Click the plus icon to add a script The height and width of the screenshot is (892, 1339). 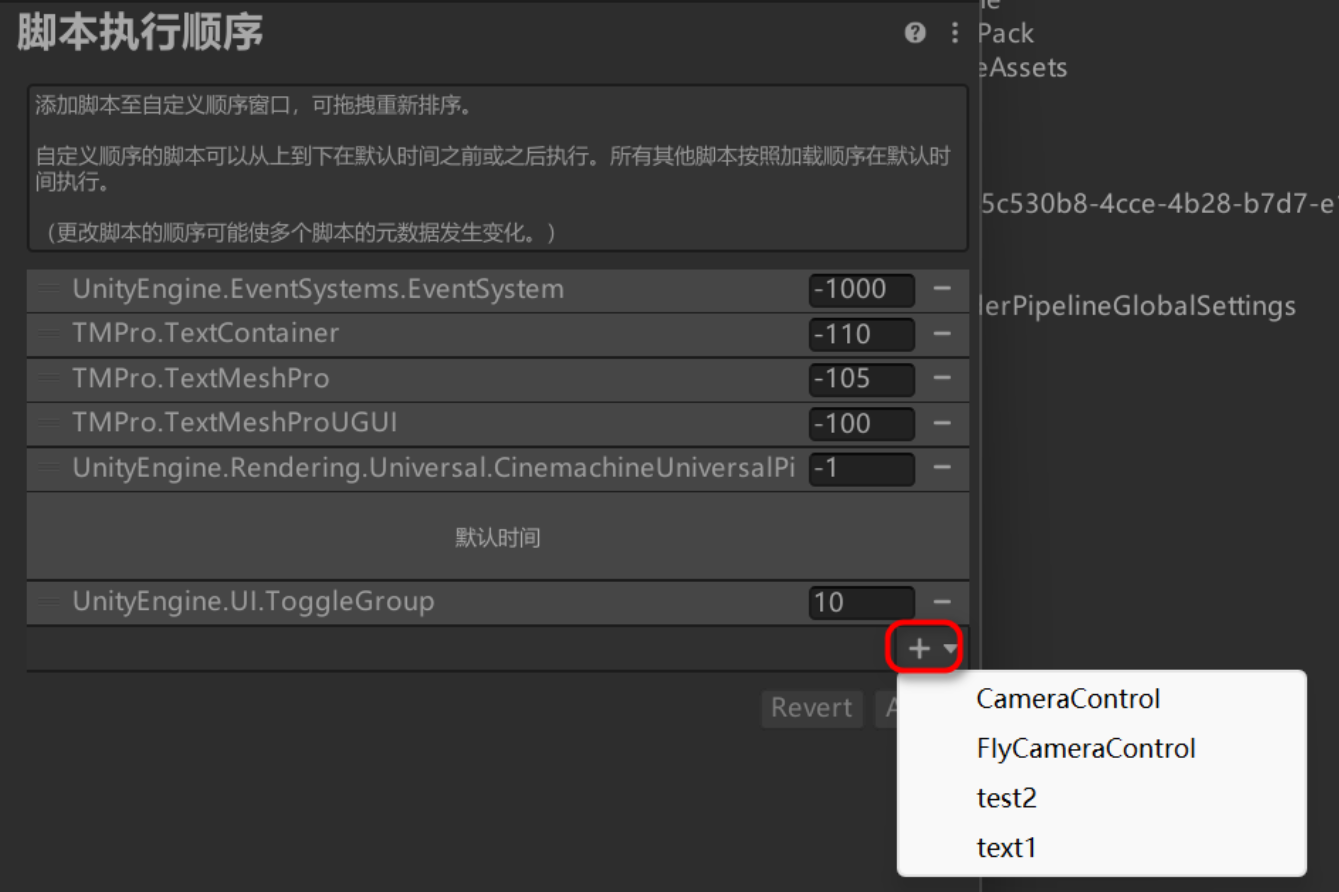pos(917,647)
